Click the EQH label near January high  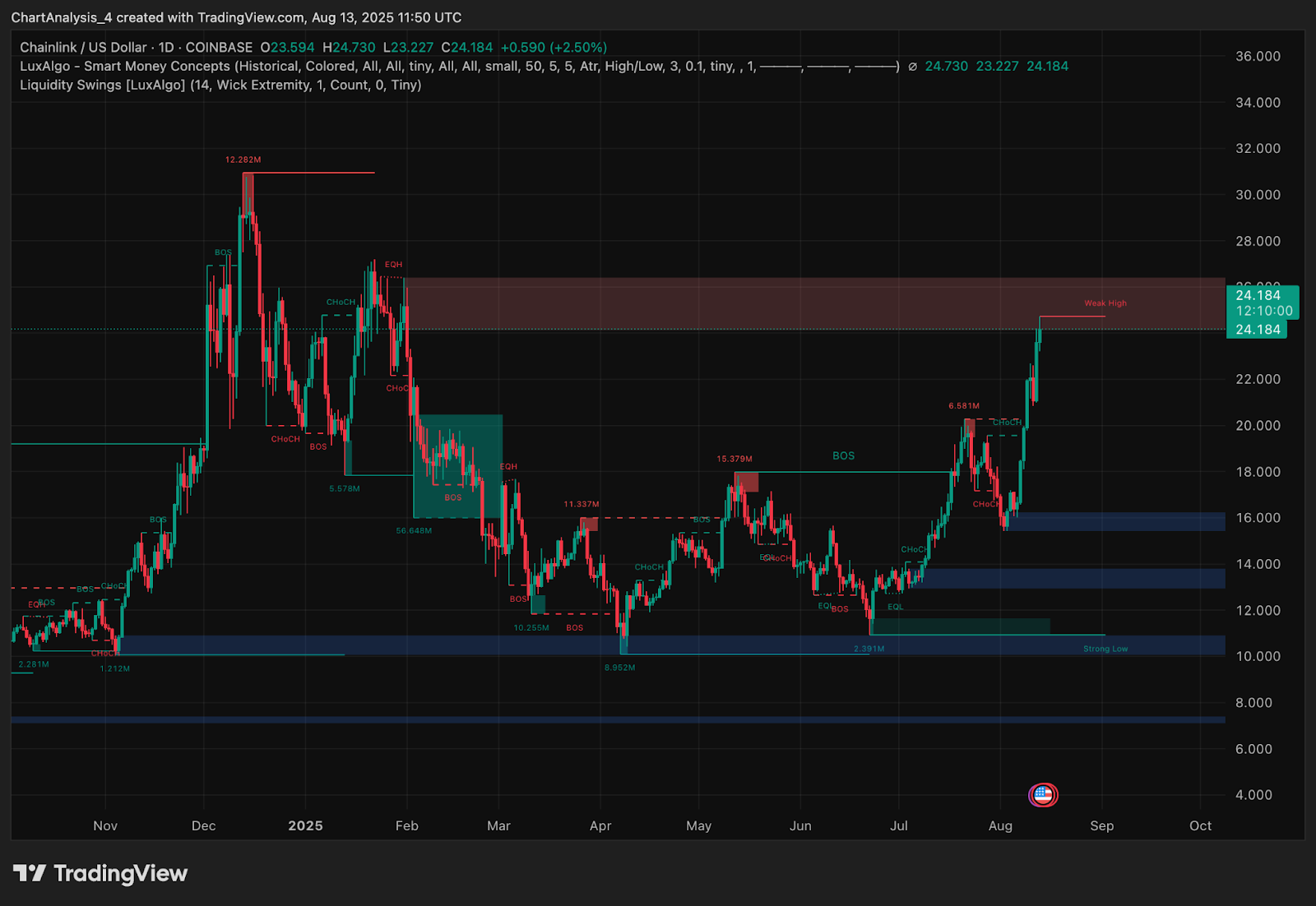[393, 265]
